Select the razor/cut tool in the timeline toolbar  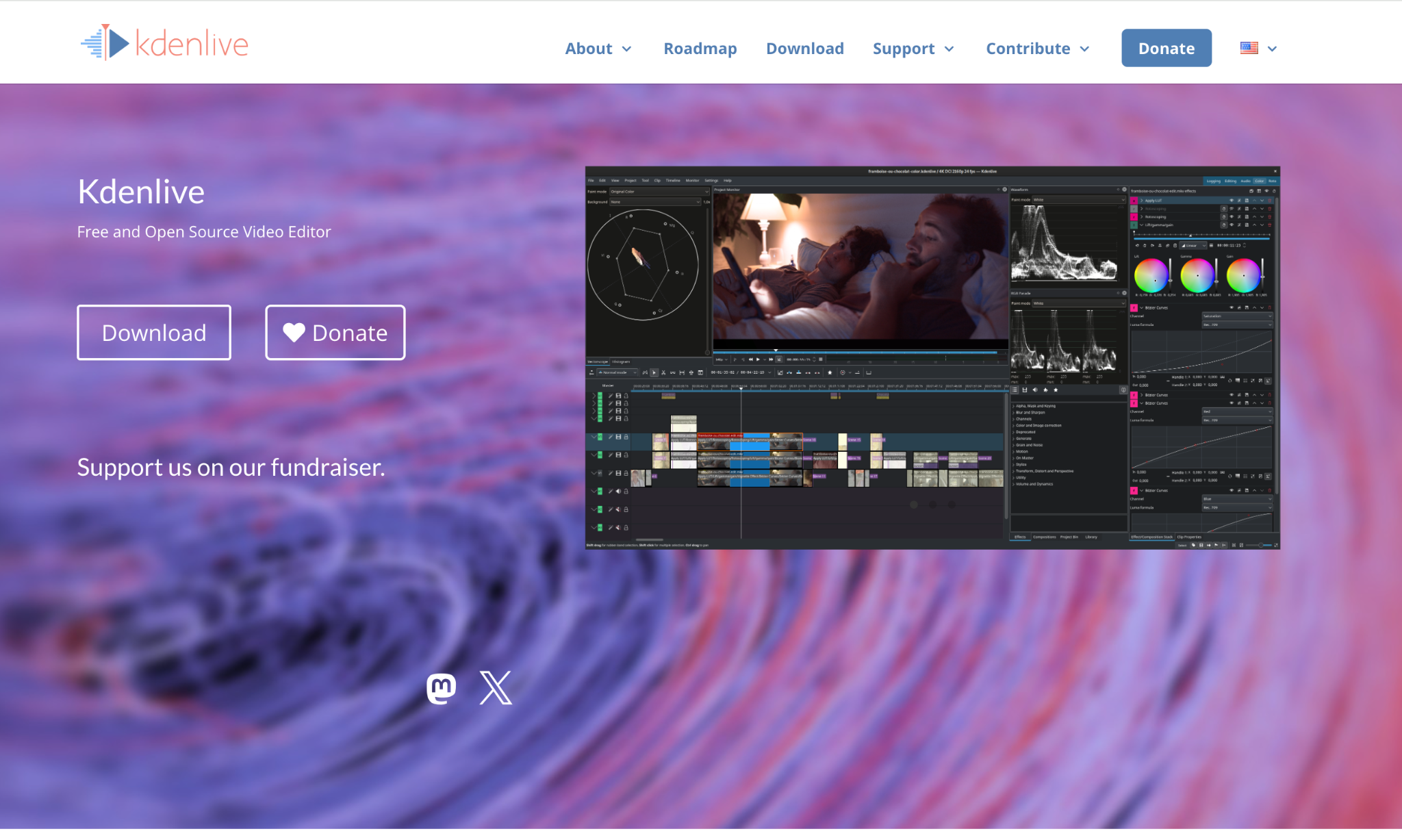pos(663,373)
